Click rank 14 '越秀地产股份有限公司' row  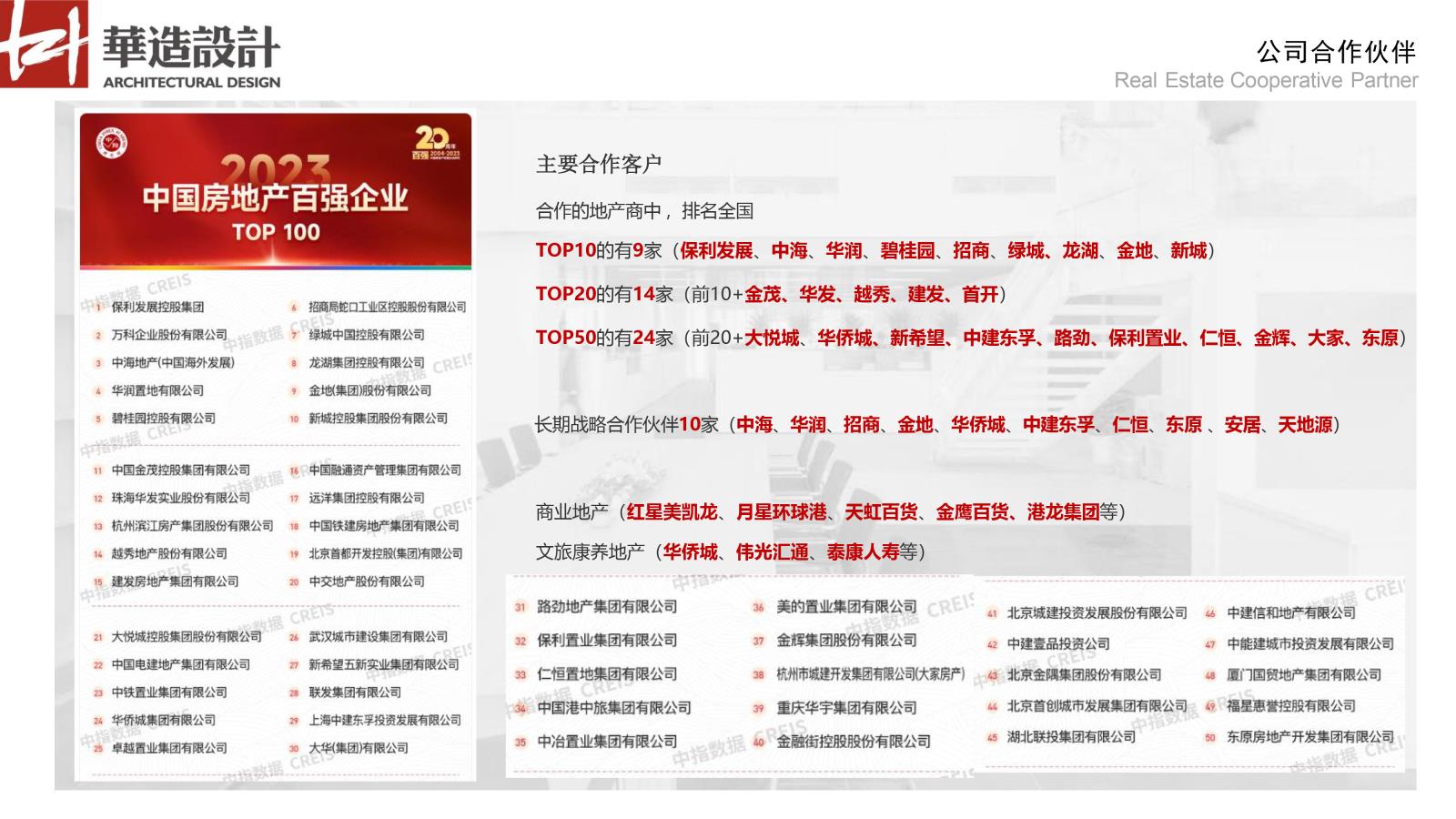coord(161,553)
